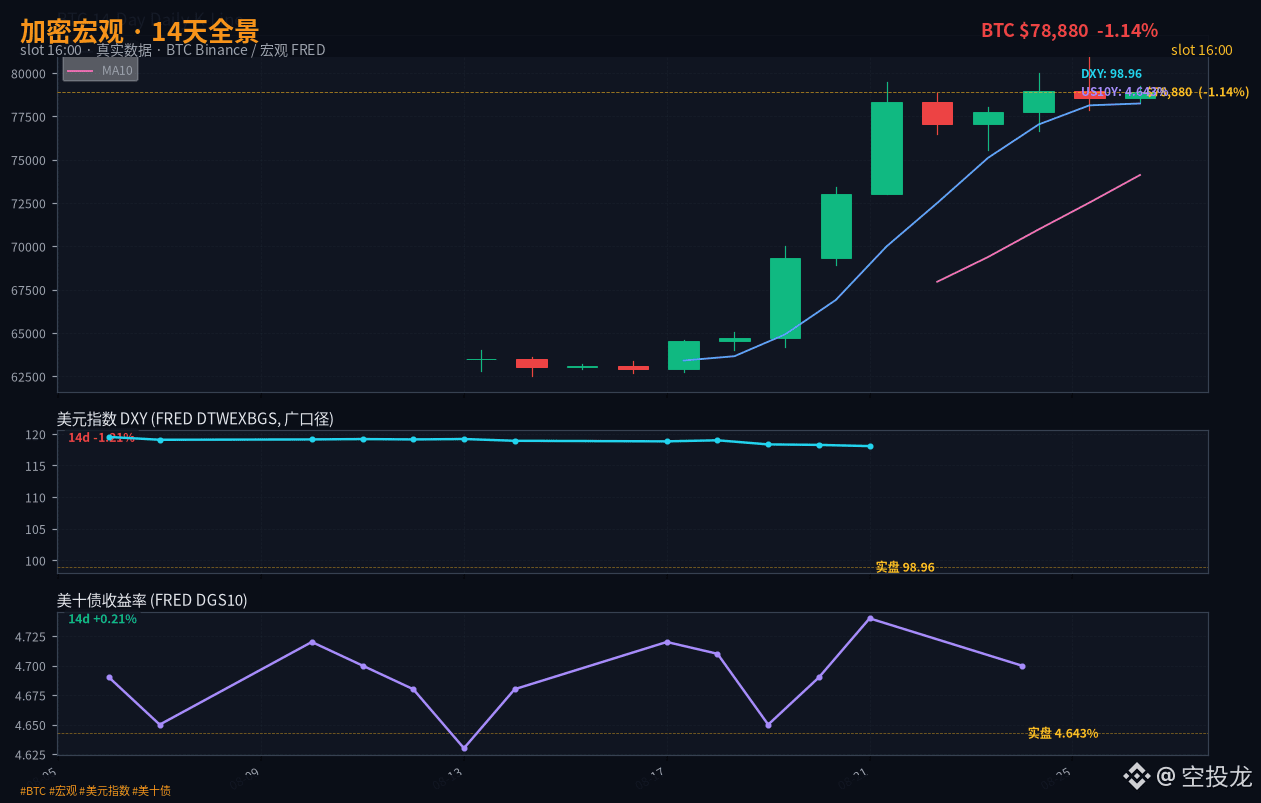Click the MA10 legend entry
The image size is (1261, 803).
click(100, 70)
